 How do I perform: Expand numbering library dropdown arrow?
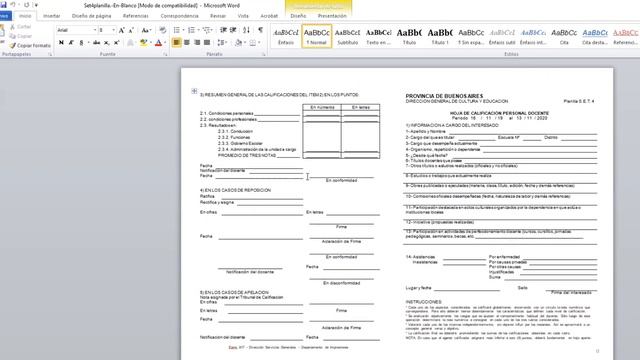[x=198, y=30]
